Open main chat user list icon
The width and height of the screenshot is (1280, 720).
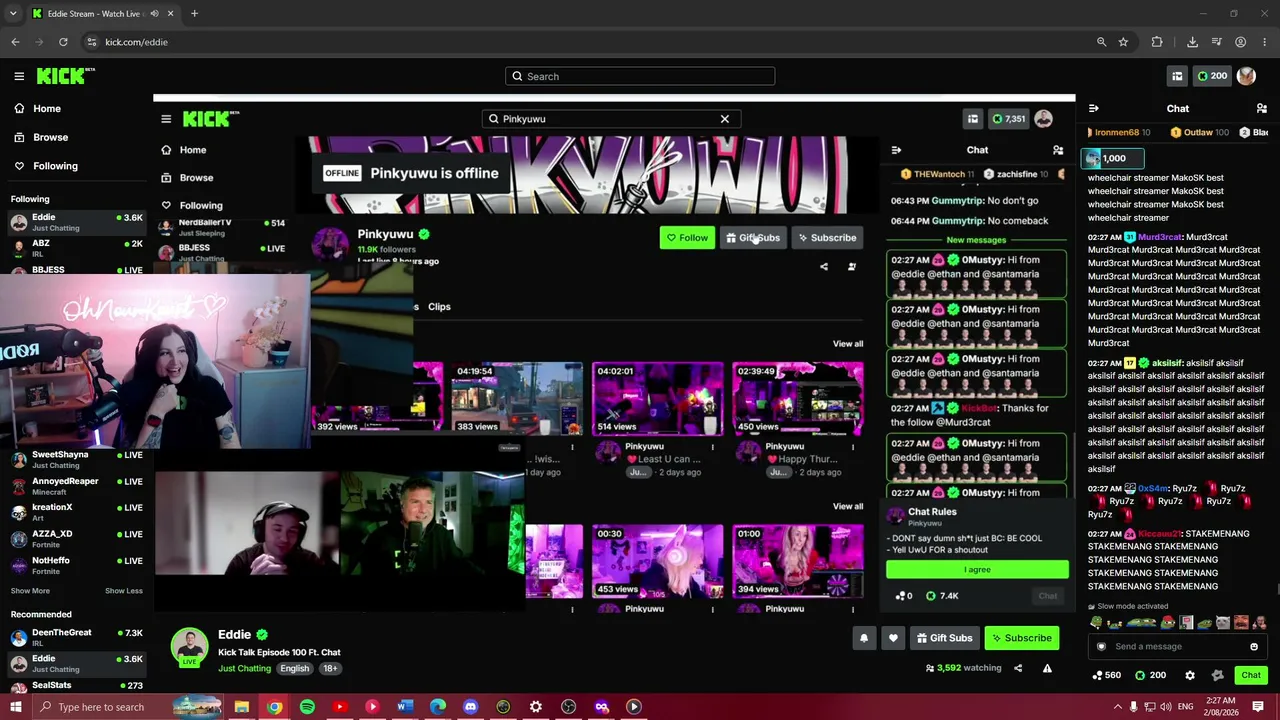[x=1261, y=108]
